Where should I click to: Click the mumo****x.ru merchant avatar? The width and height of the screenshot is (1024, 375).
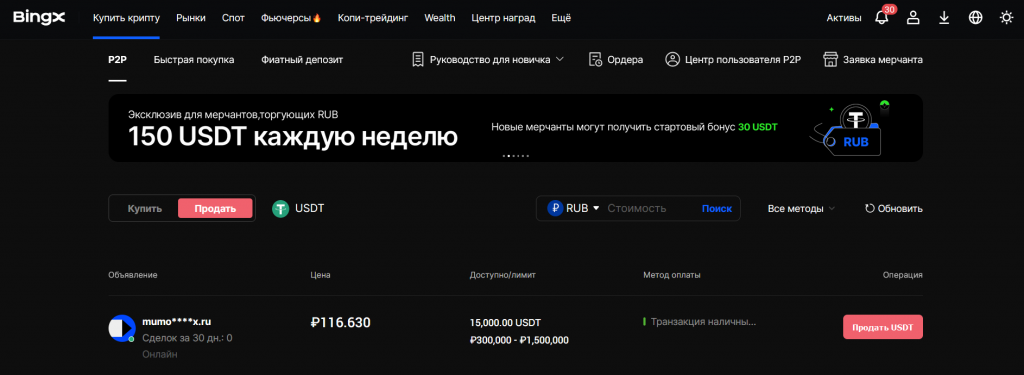click(x=121, y=328)
